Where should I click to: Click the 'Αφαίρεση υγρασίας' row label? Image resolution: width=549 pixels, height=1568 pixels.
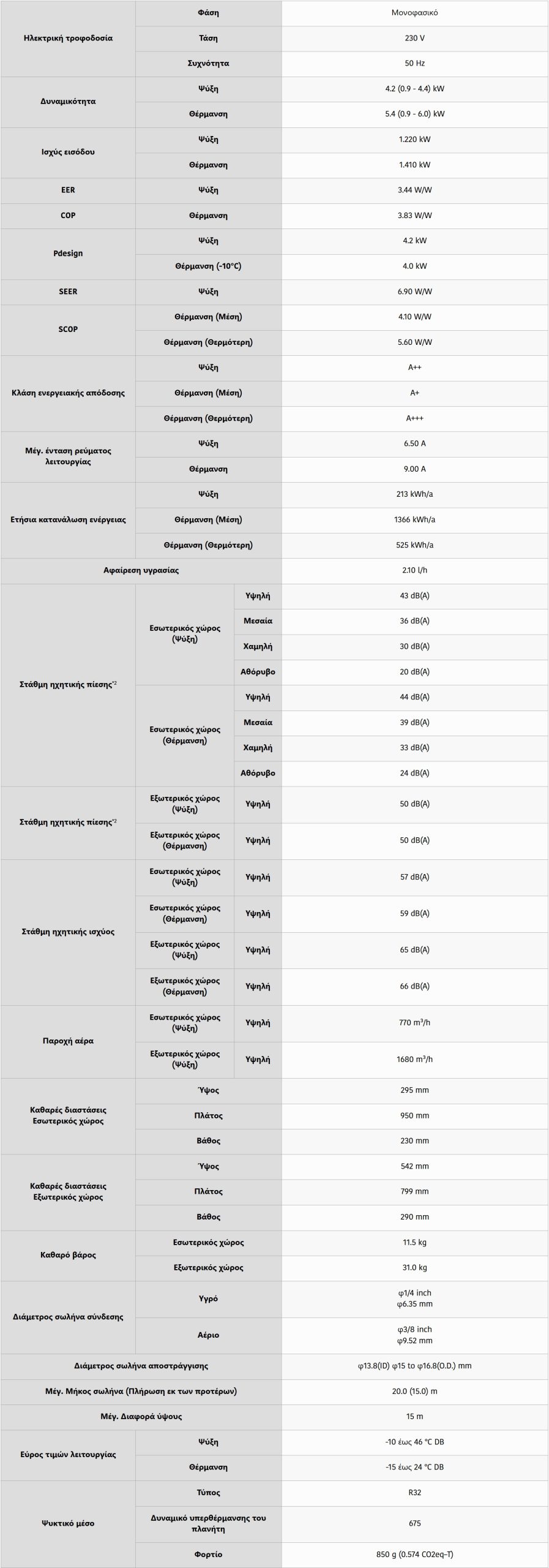pyautogui.click(x=141, y=570)
